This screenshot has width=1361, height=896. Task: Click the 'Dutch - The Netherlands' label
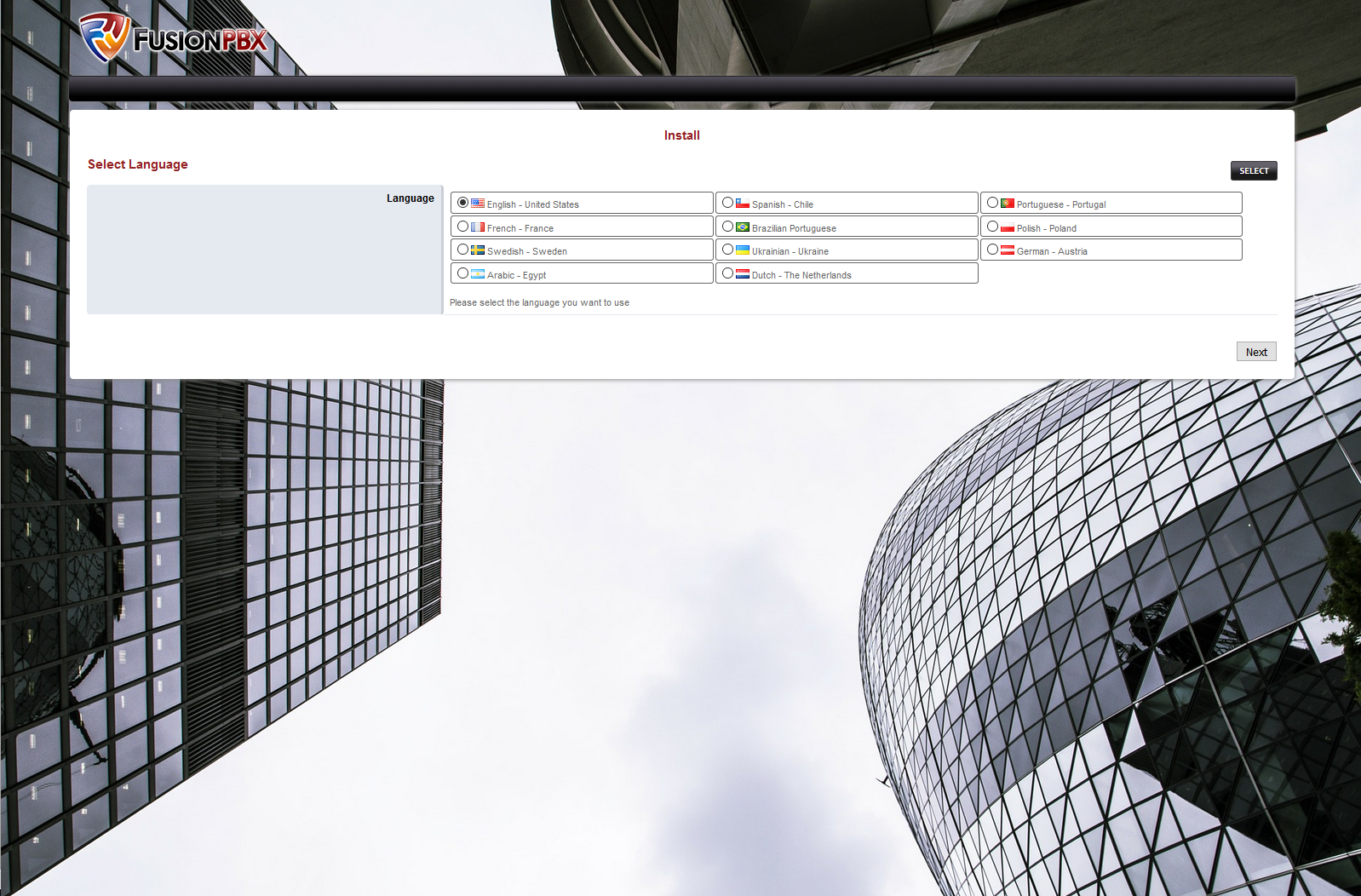pyautogui.click(x=801, y=275)
